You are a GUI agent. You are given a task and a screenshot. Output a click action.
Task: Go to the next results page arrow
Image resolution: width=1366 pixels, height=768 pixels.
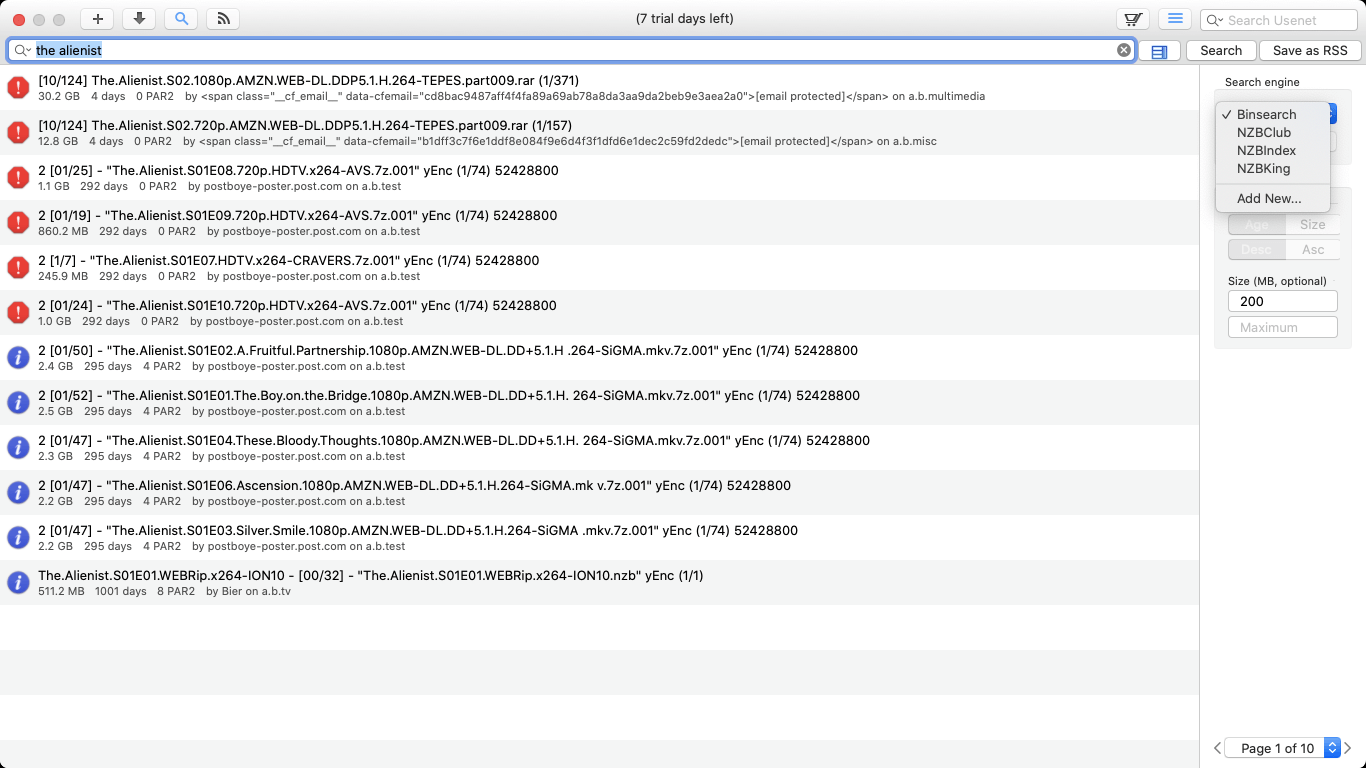click(x=1348, y=748)
